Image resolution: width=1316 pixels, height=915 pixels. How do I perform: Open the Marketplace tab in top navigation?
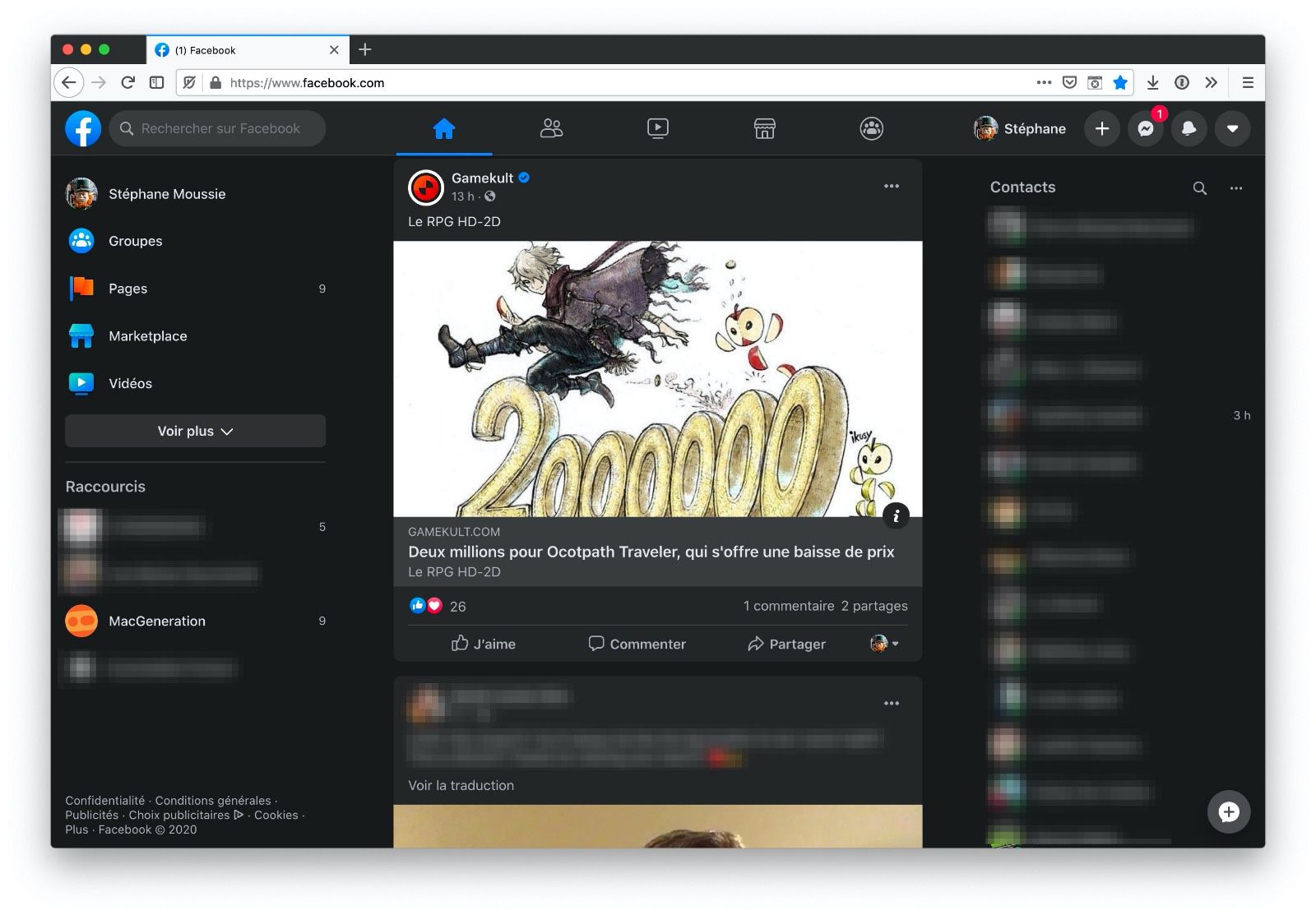[x=765, y=128]
